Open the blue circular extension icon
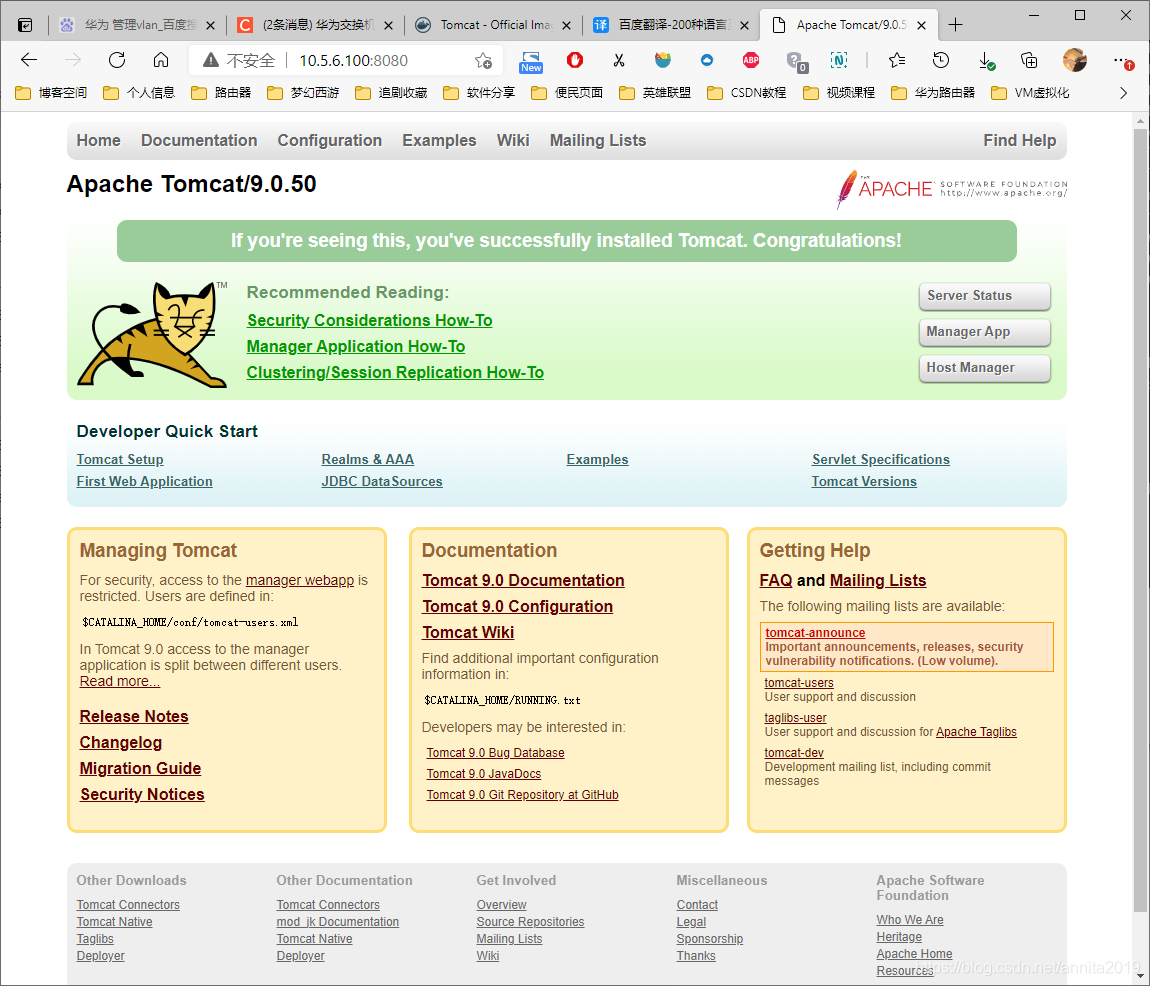This screenshot has height=986, width=1150. tap(707, 60)
